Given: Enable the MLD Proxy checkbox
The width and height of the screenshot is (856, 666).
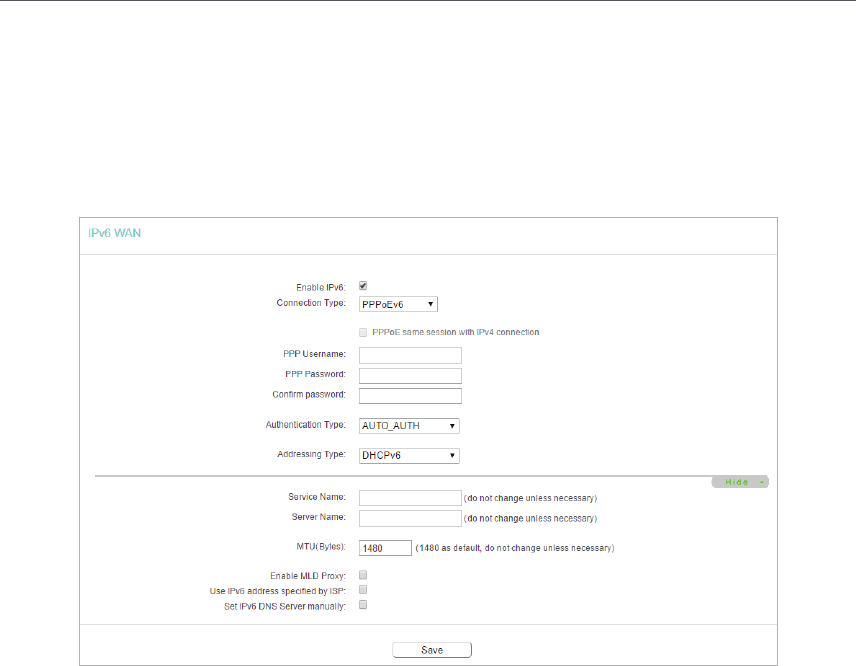Looking at the screenshot, I should pyautogui.click(x=363, y=575).
